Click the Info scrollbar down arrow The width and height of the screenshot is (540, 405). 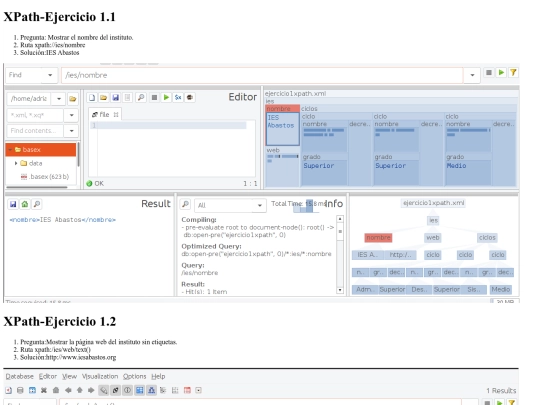click(340, 290)
